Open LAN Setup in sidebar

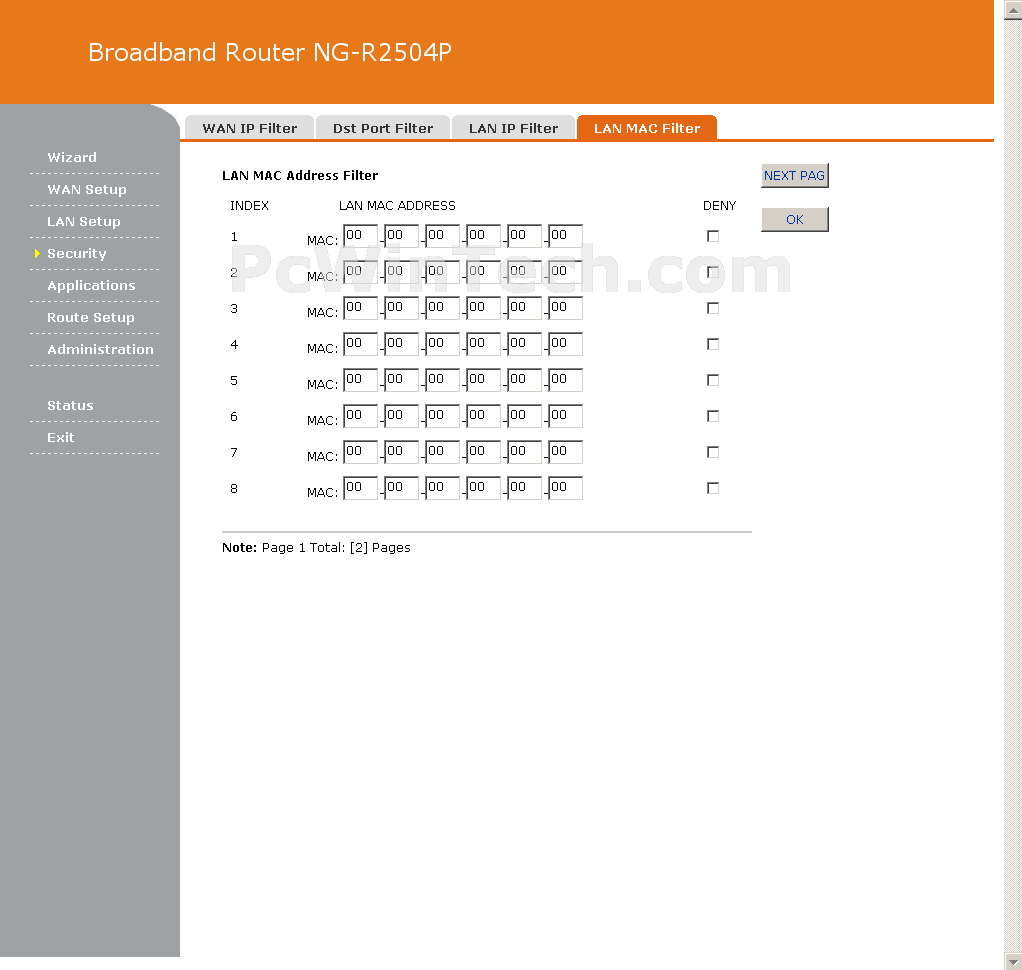coord(83,221)
